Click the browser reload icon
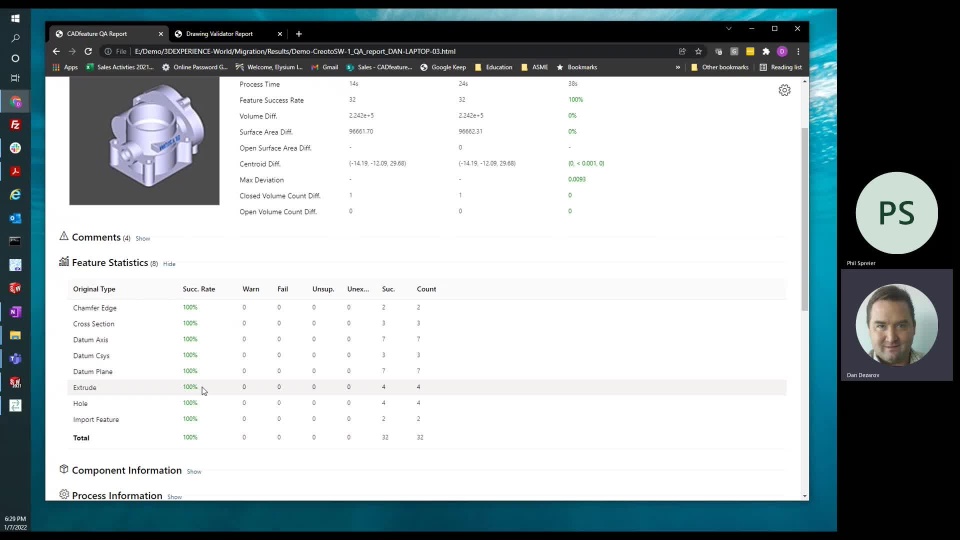The image size is (960, 540). click(88, 51)
